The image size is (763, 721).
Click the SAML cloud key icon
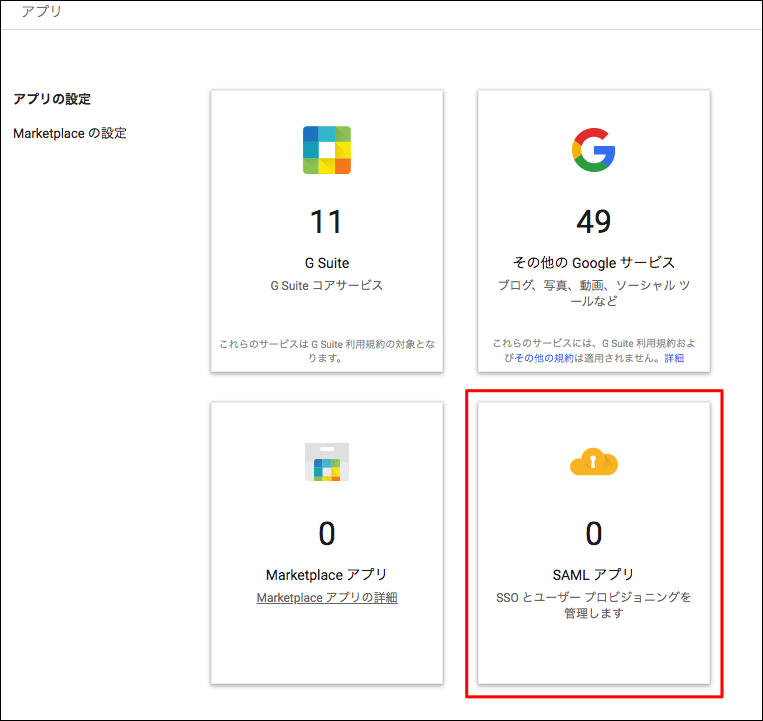pos(594,461)
